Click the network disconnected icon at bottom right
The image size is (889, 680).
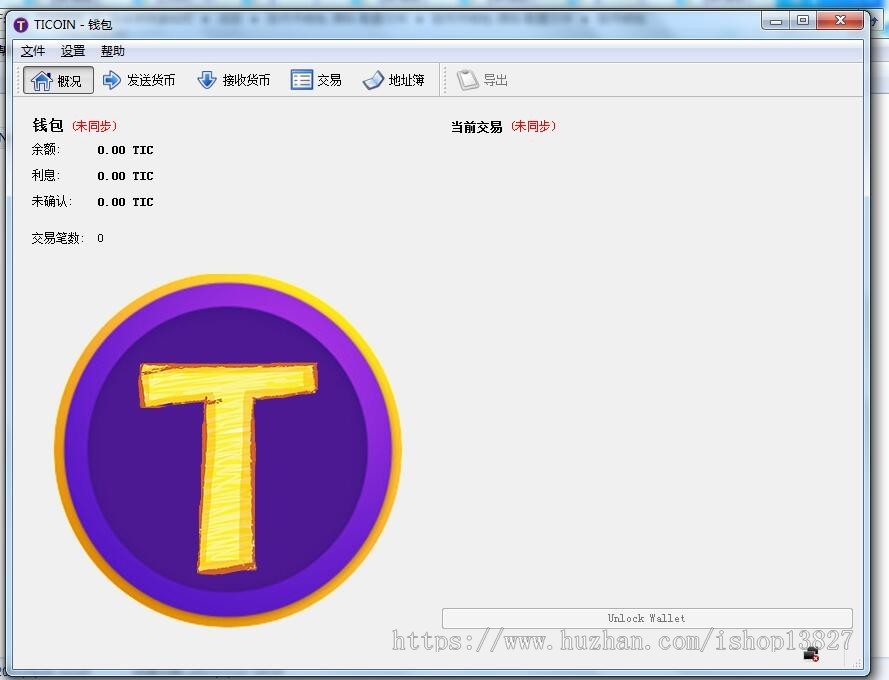coord(809,652)
